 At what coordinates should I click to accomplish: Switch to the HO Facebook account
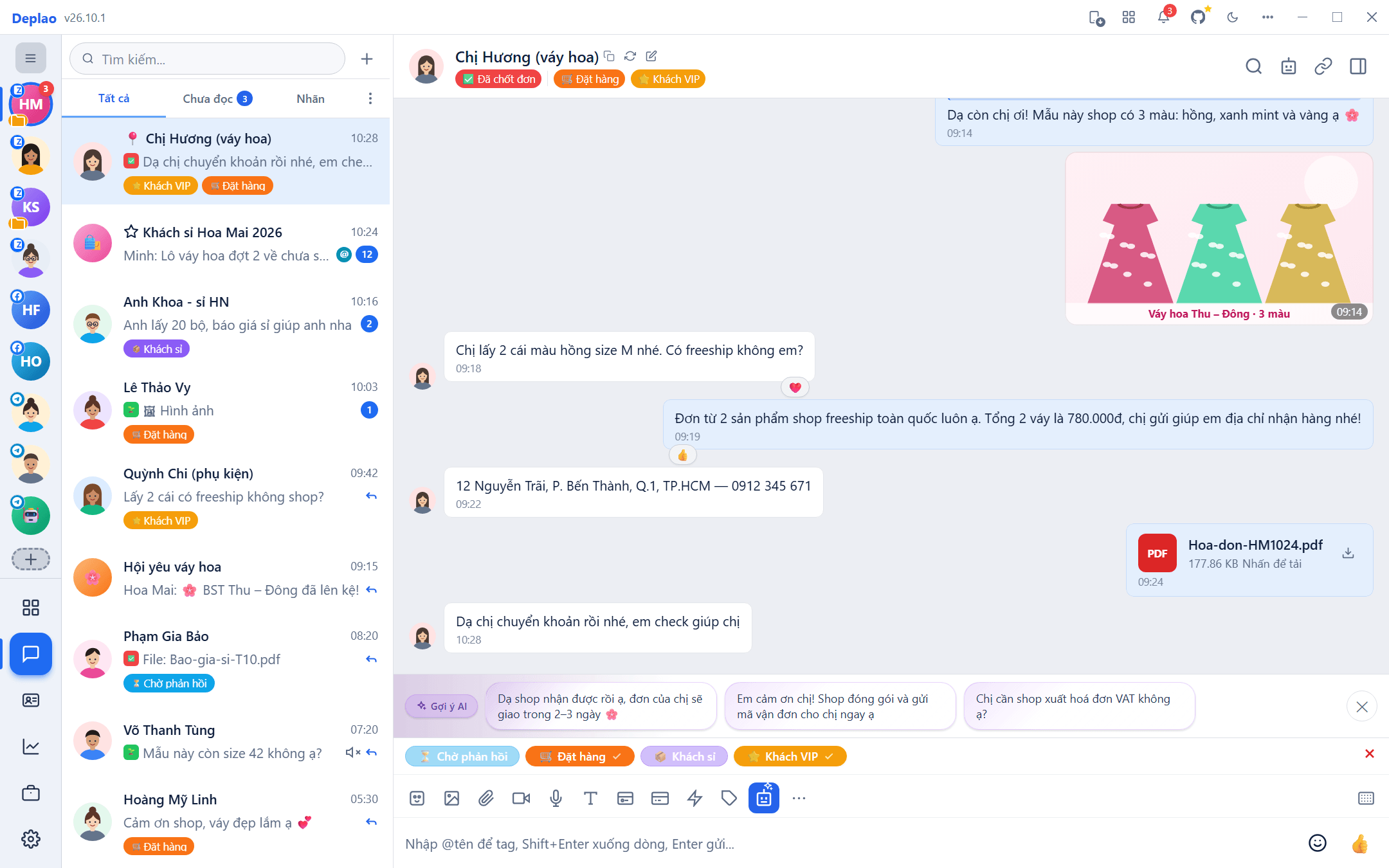(30, 361)
